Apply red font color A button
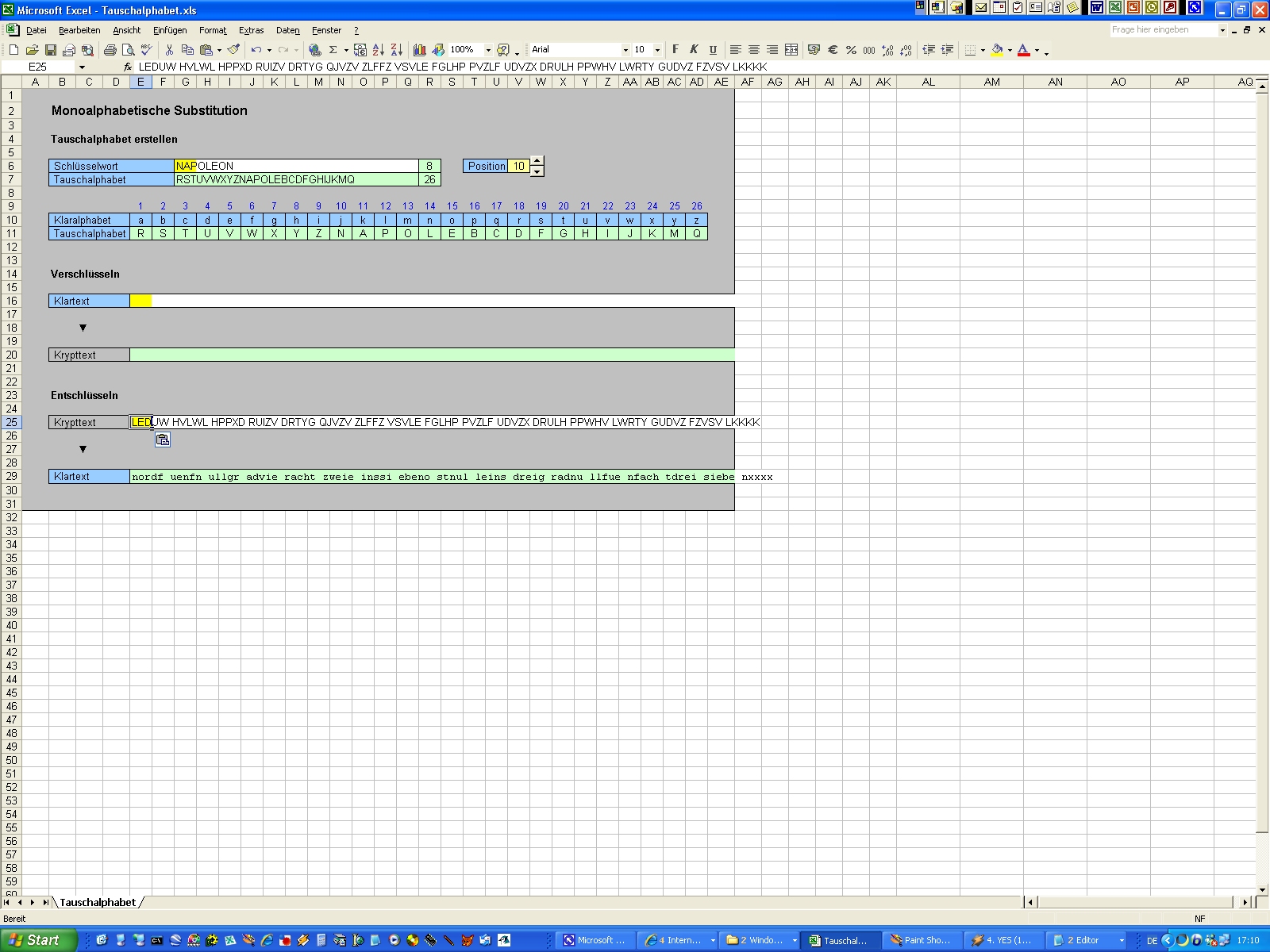 (1024, 50)
